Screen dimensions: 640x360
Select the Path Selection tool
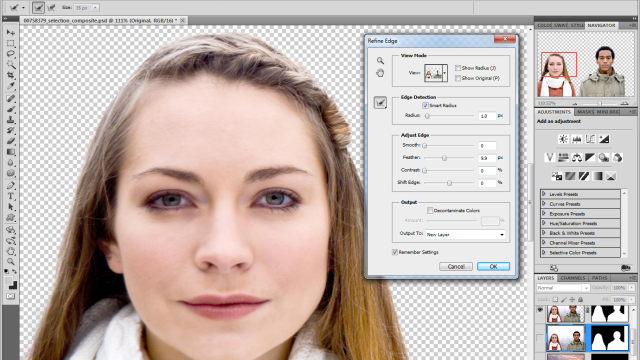click(11, 207)
